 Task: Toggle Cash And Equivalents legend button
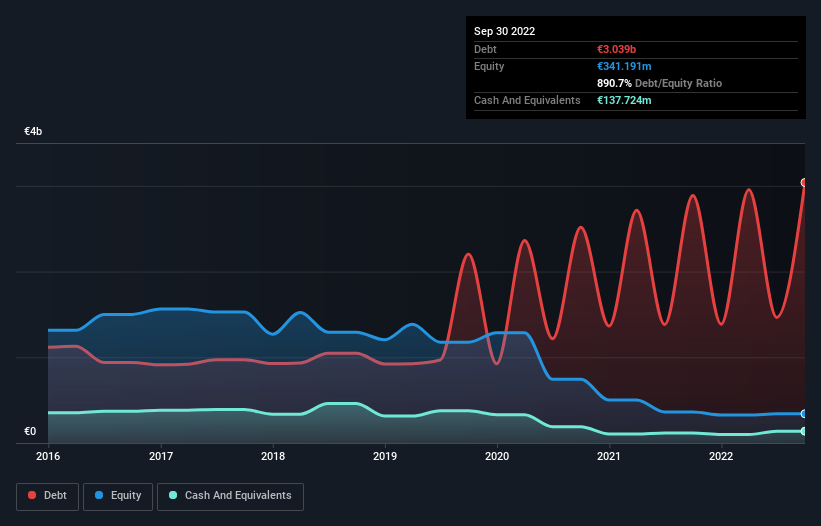pos(230,496)
